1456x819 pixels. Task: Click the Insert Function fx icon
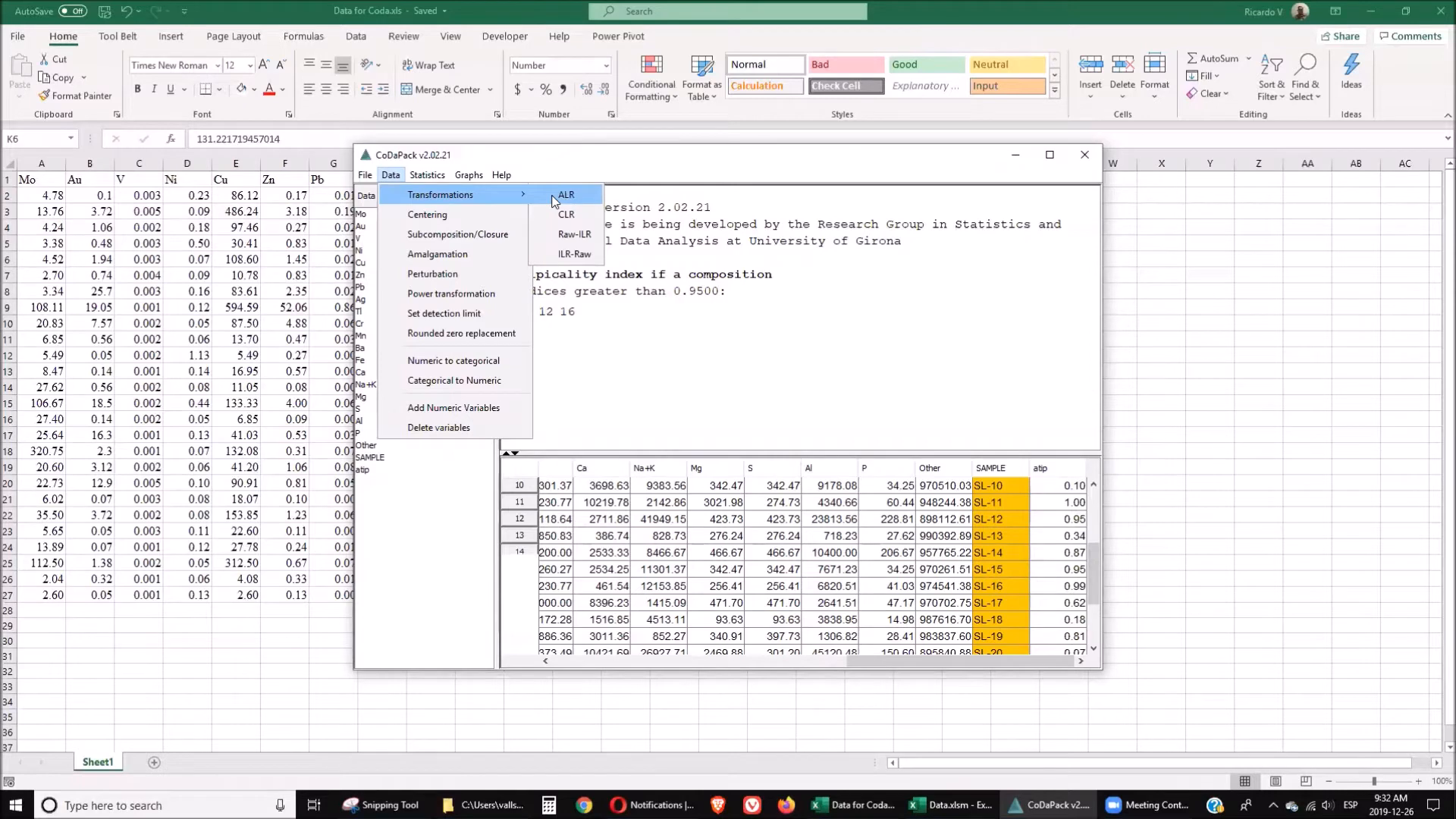coord(171,139)
